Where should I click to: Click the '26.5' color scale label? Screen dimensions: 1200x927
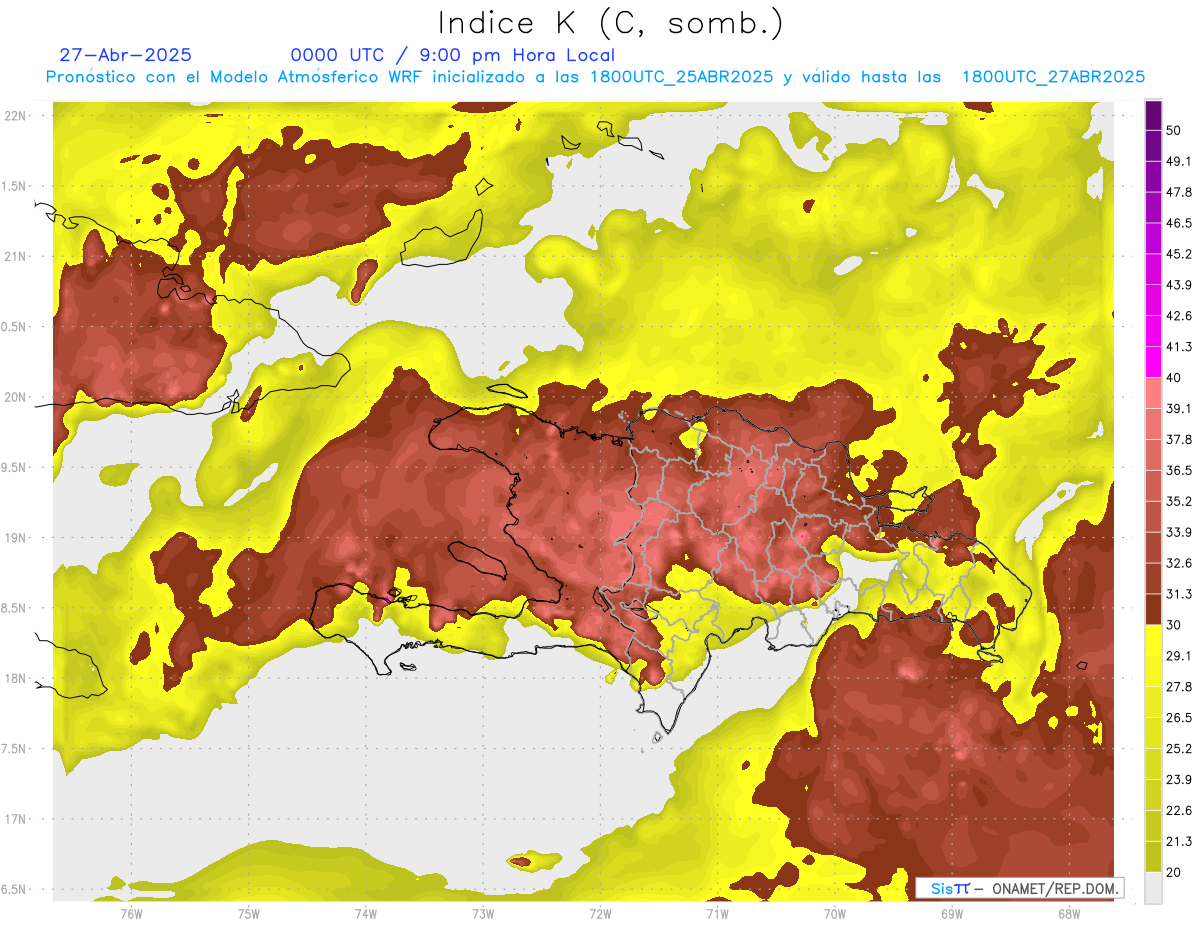[1180, 718]
